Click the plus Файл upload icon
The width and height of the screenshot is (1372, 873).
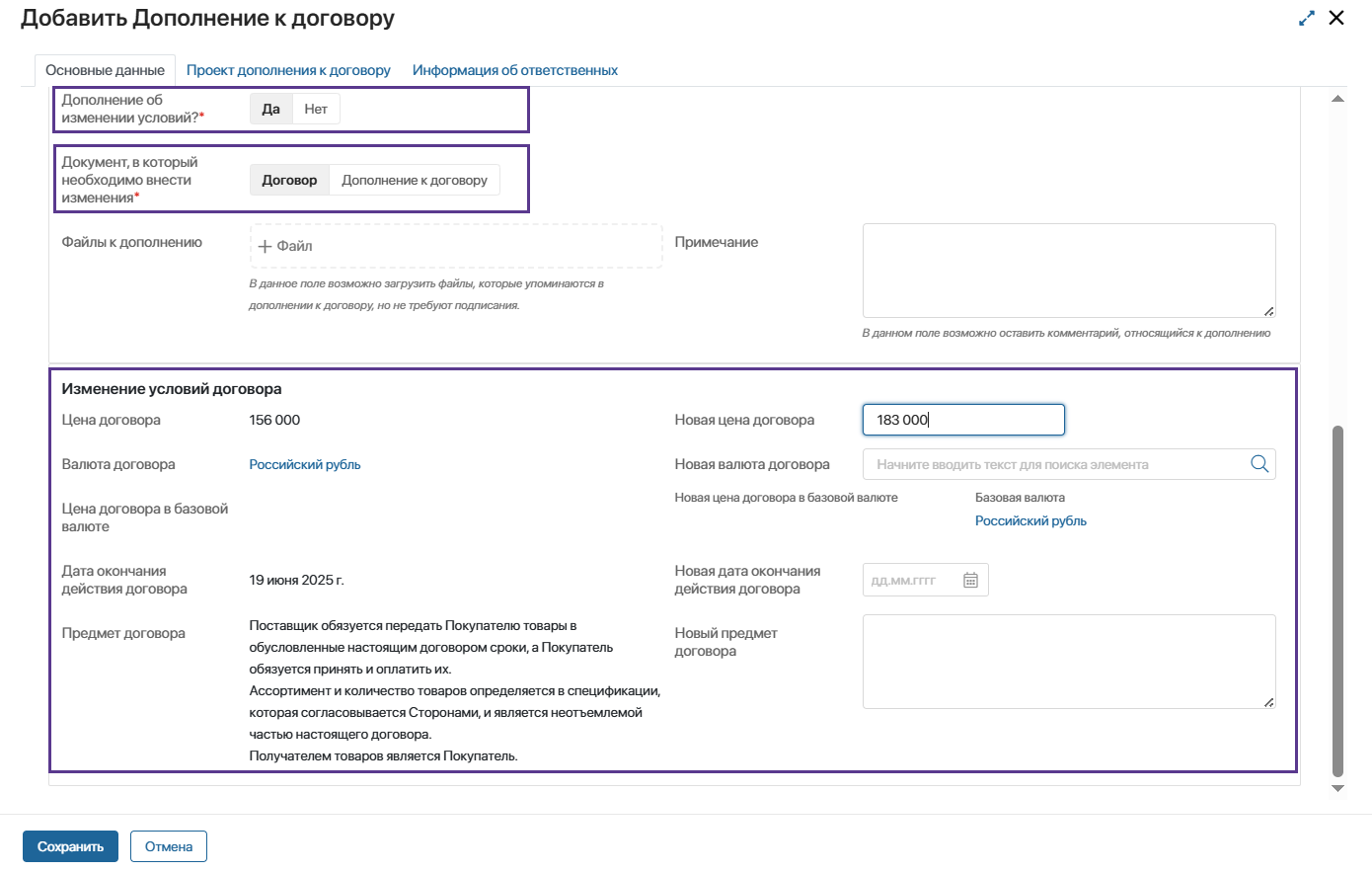[265, 246]
